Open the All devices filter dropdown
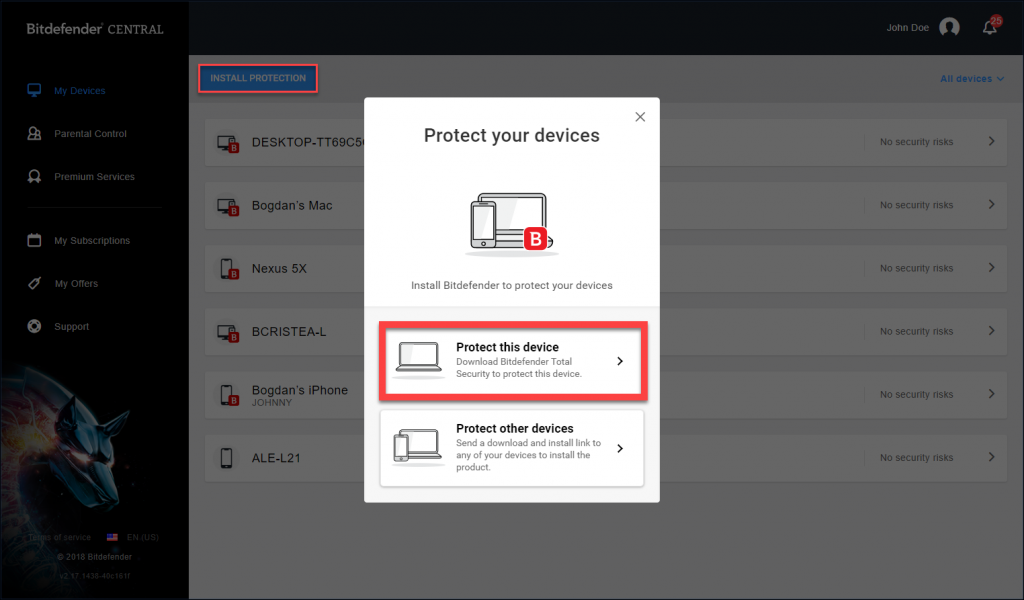 click(x=972, y=78)
